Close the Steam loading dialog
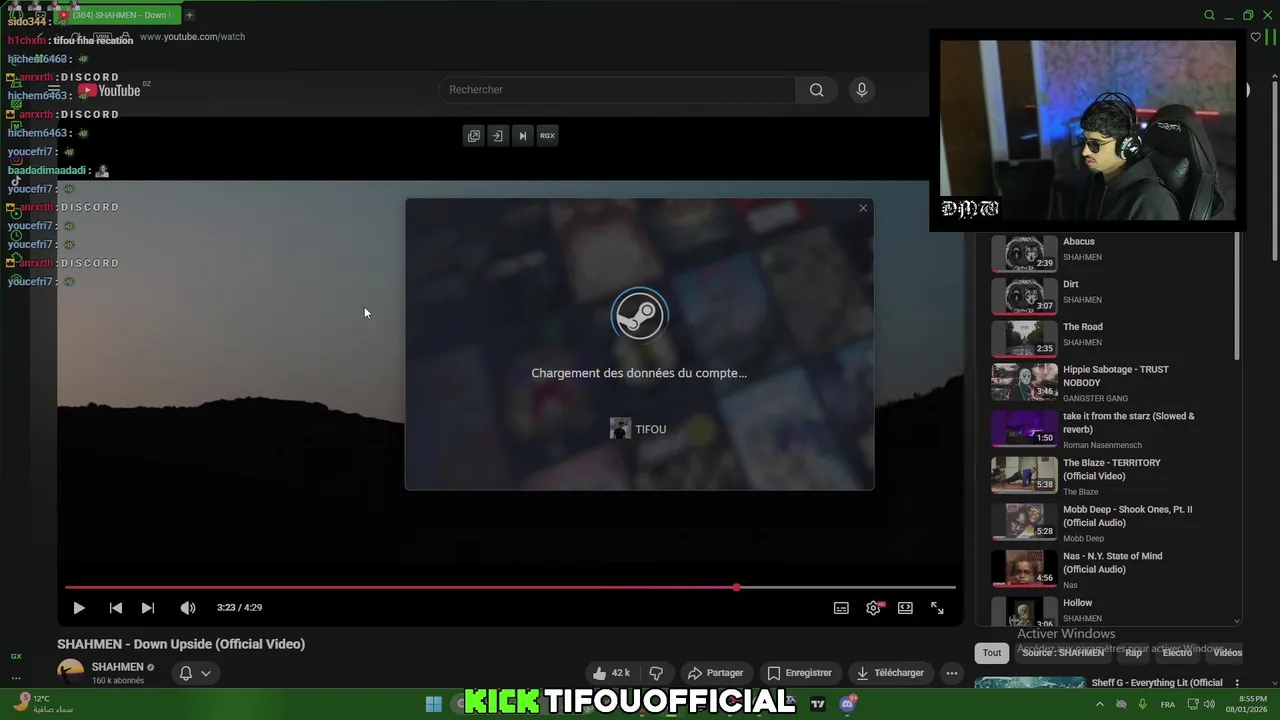Screen dimensions: 1280x720 click(863, 208)
